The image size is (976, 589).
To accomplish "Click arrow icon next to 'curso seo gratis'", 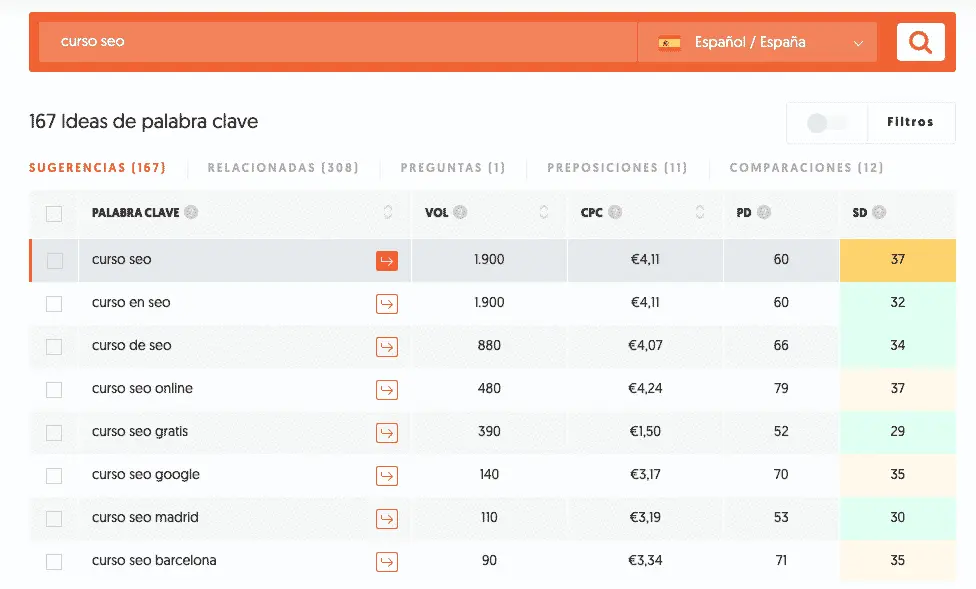I will [x=386, y=433].
